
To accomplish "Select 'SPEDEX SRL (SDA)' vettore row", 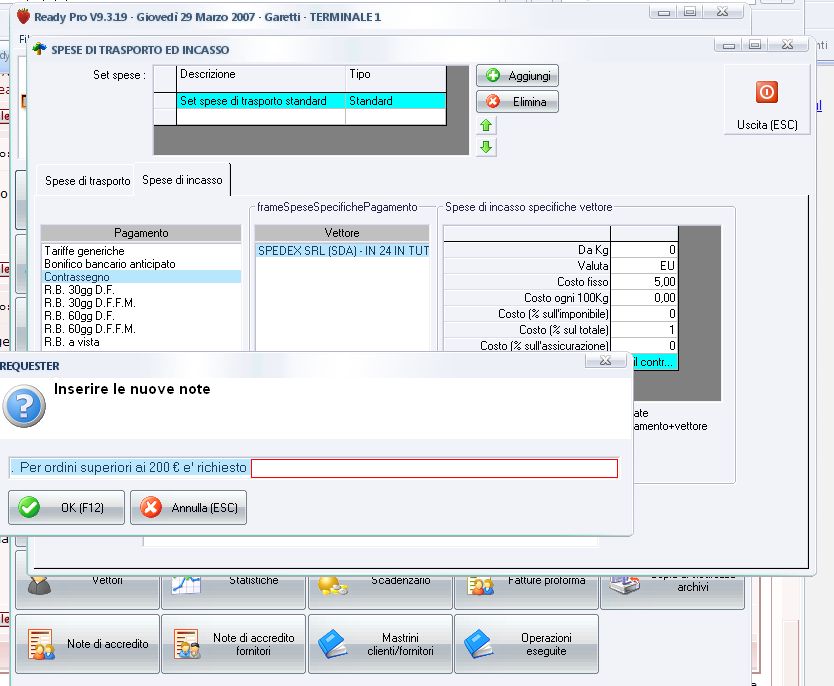I will click(x=342, y=250).
